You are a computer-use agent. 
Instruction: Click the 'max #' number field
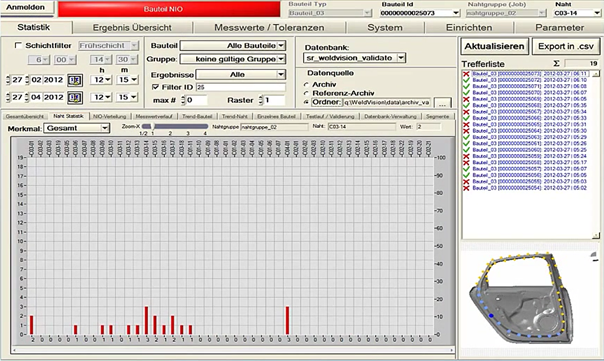pos(196,100)
